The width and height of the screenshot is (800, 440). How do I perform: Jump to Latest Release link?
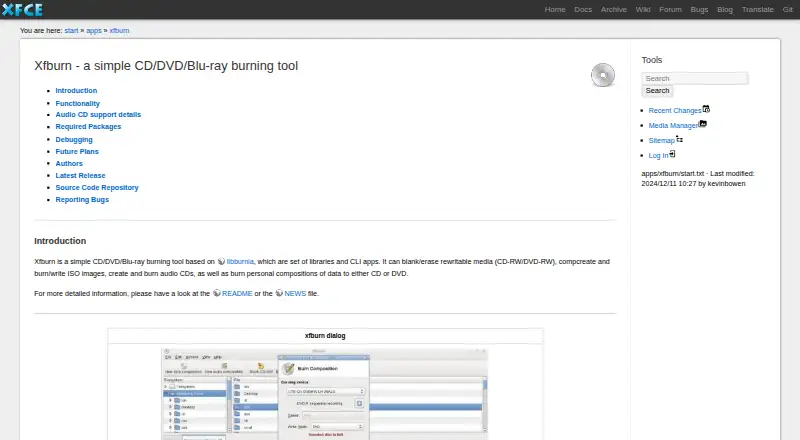pyautogui.click(x=80, y=176)
